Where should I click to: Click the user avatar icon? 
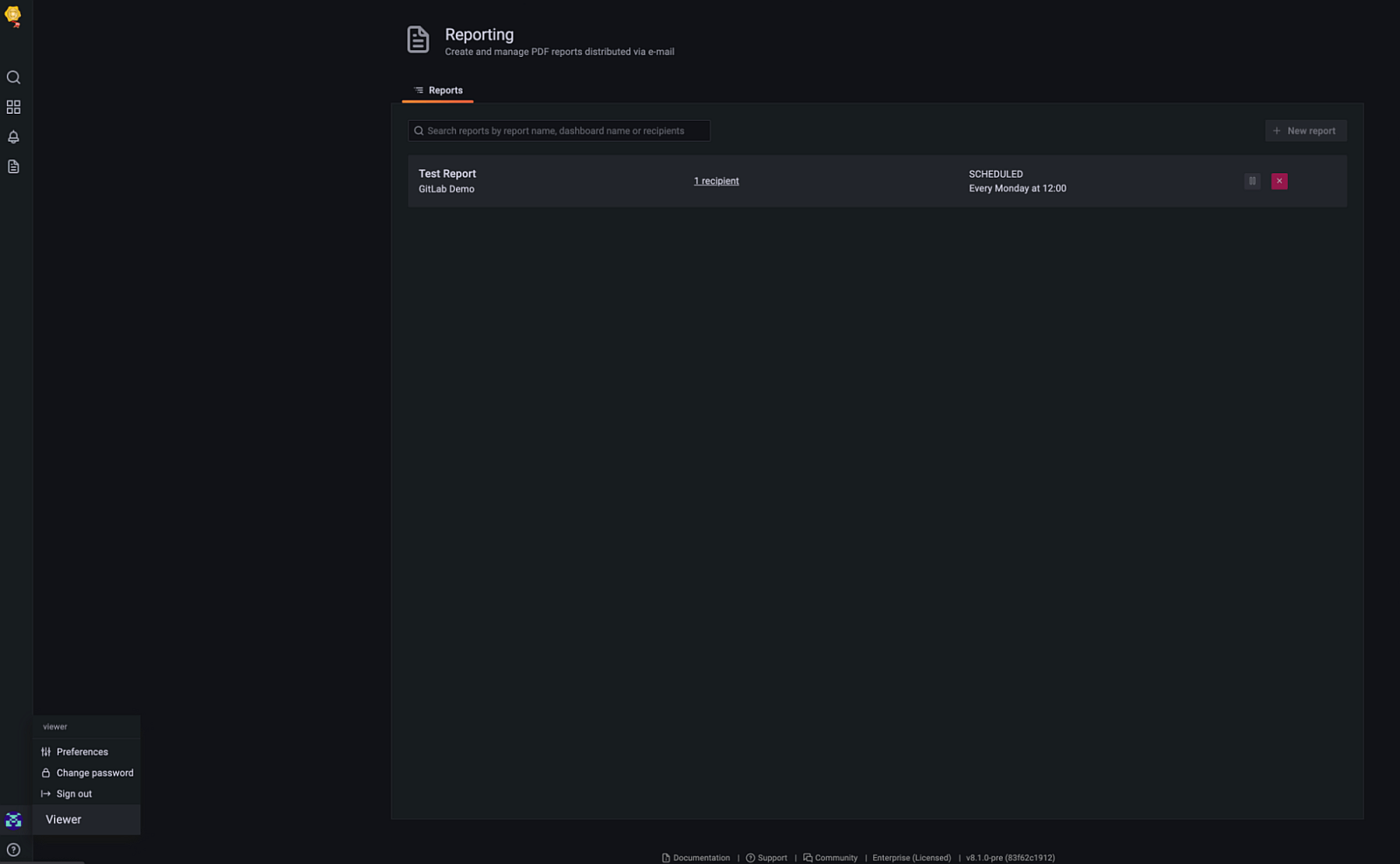(x=13, y=820)
